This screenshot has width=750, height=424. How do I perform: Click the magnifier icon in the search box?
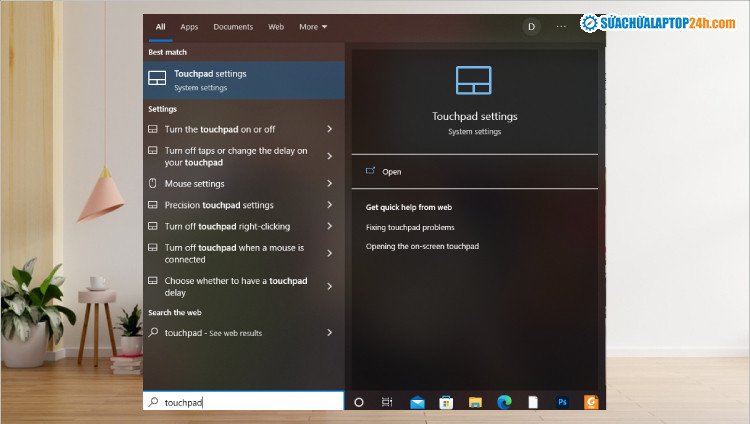154,402
